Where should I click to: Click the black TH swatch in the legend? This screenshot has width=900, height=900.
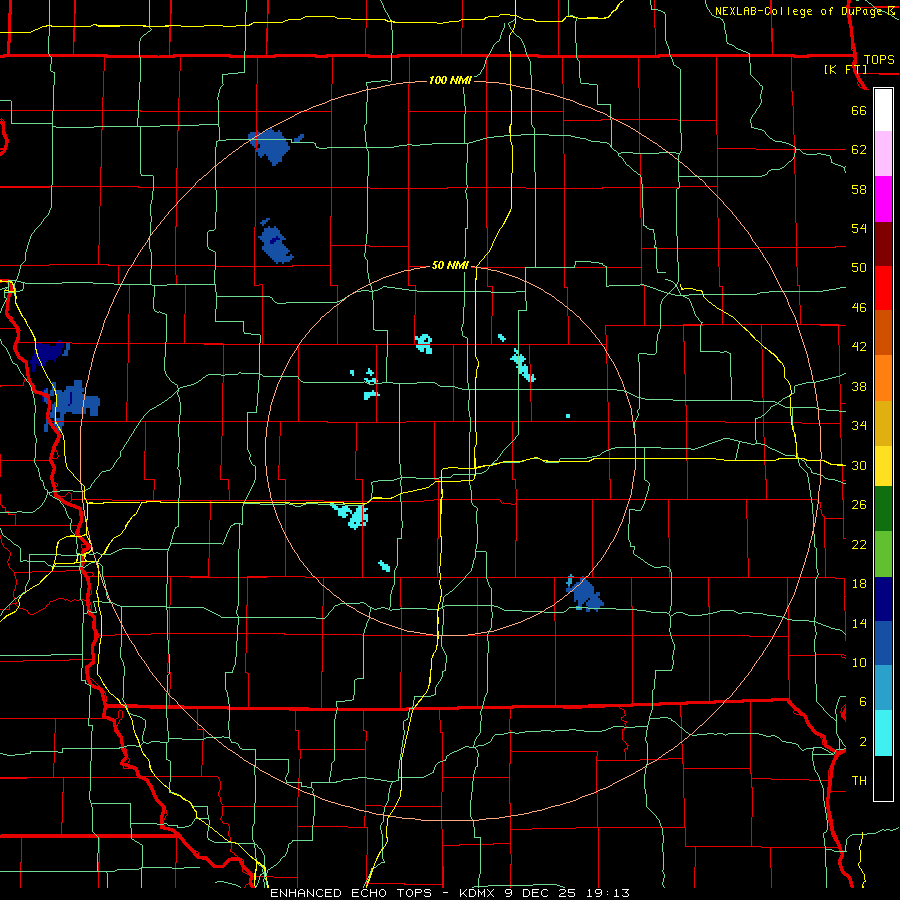[883, 778]
